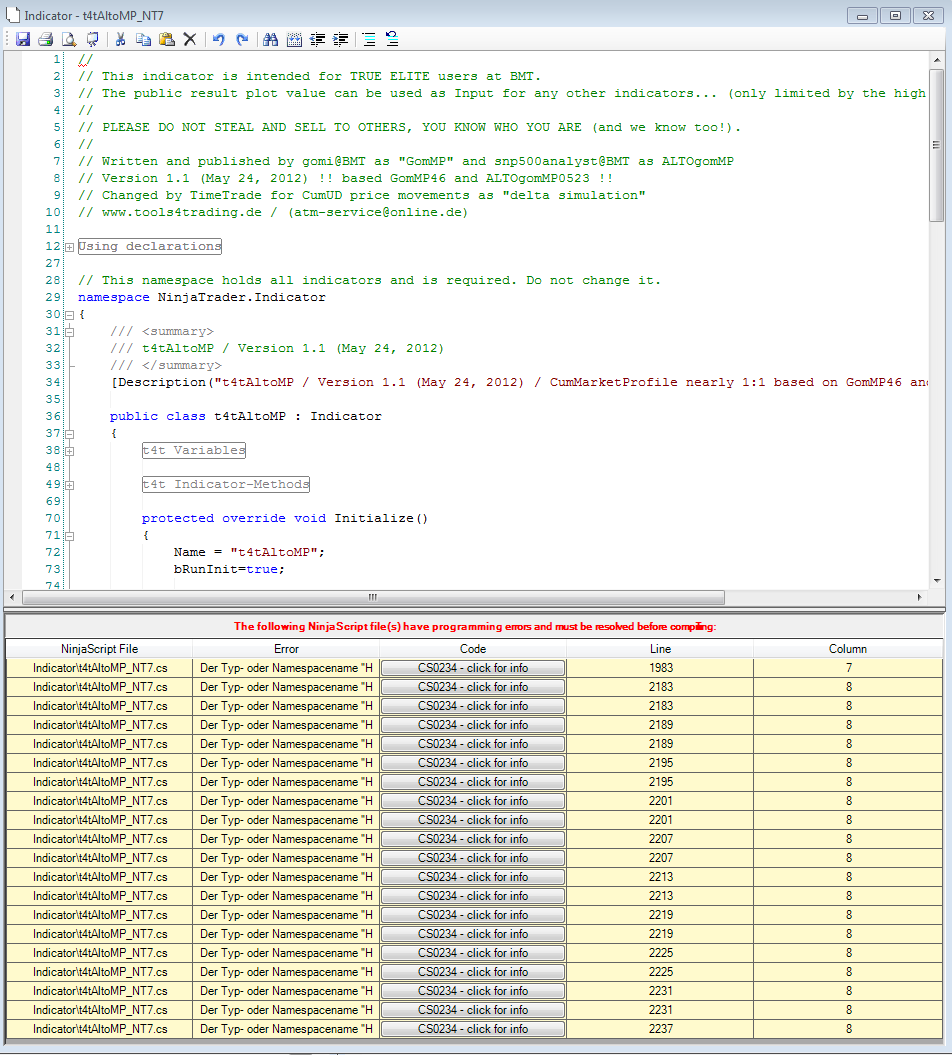Image resolution: width=952 pixels, height=1055 pixels.
Task: Redo the last undone edit
Action: (x=242, y=39)
